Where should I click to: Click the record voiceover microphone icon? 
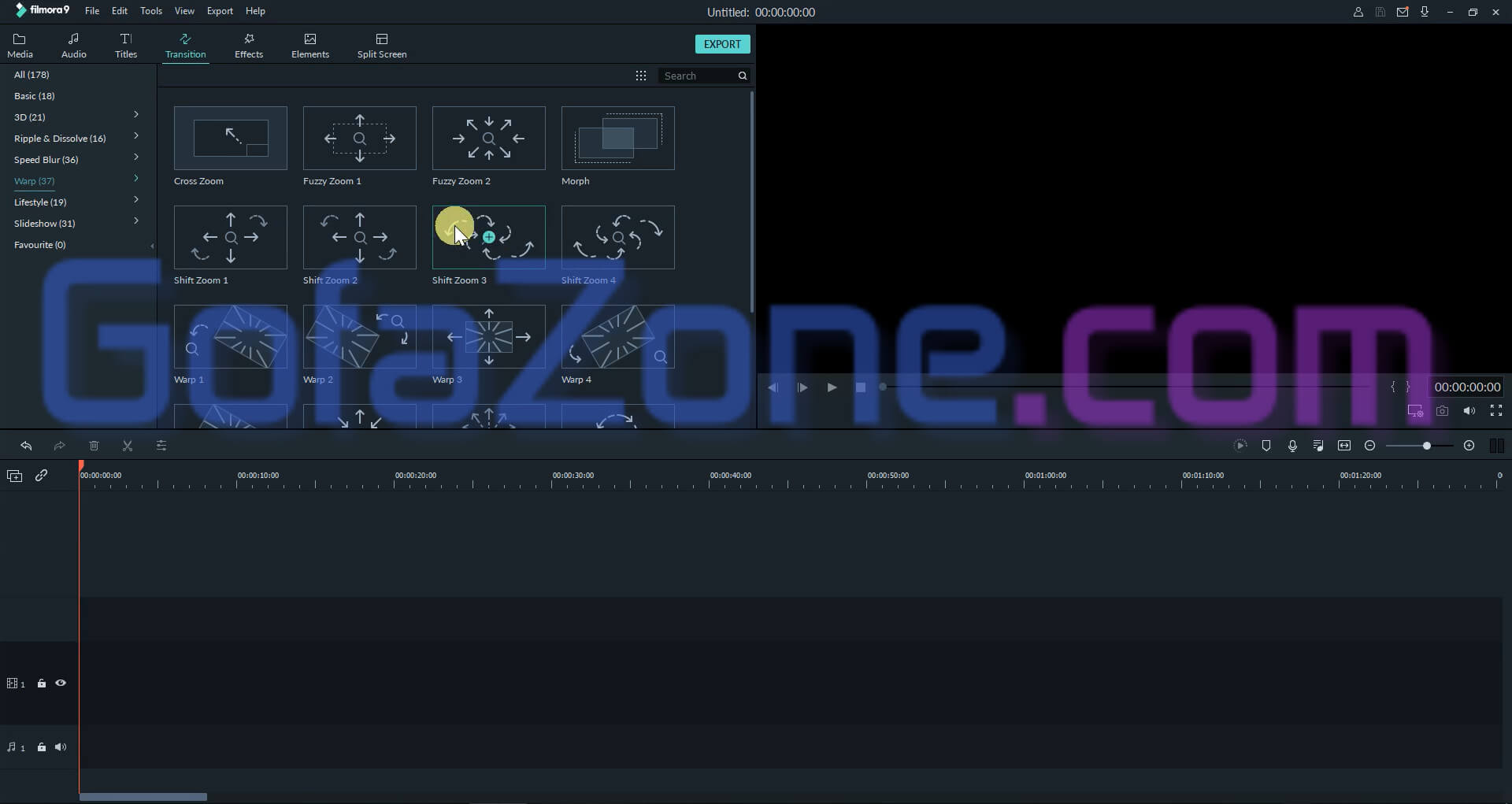(x=1292, y=446)
